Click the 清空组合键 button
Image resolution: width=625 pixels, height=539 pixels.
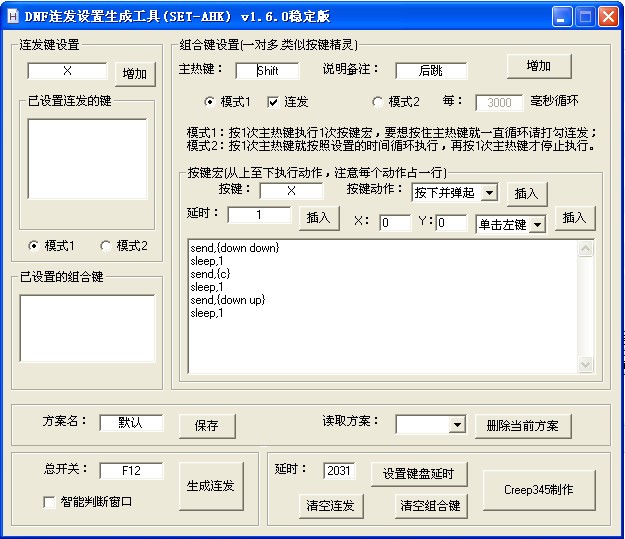click(430, 506)
